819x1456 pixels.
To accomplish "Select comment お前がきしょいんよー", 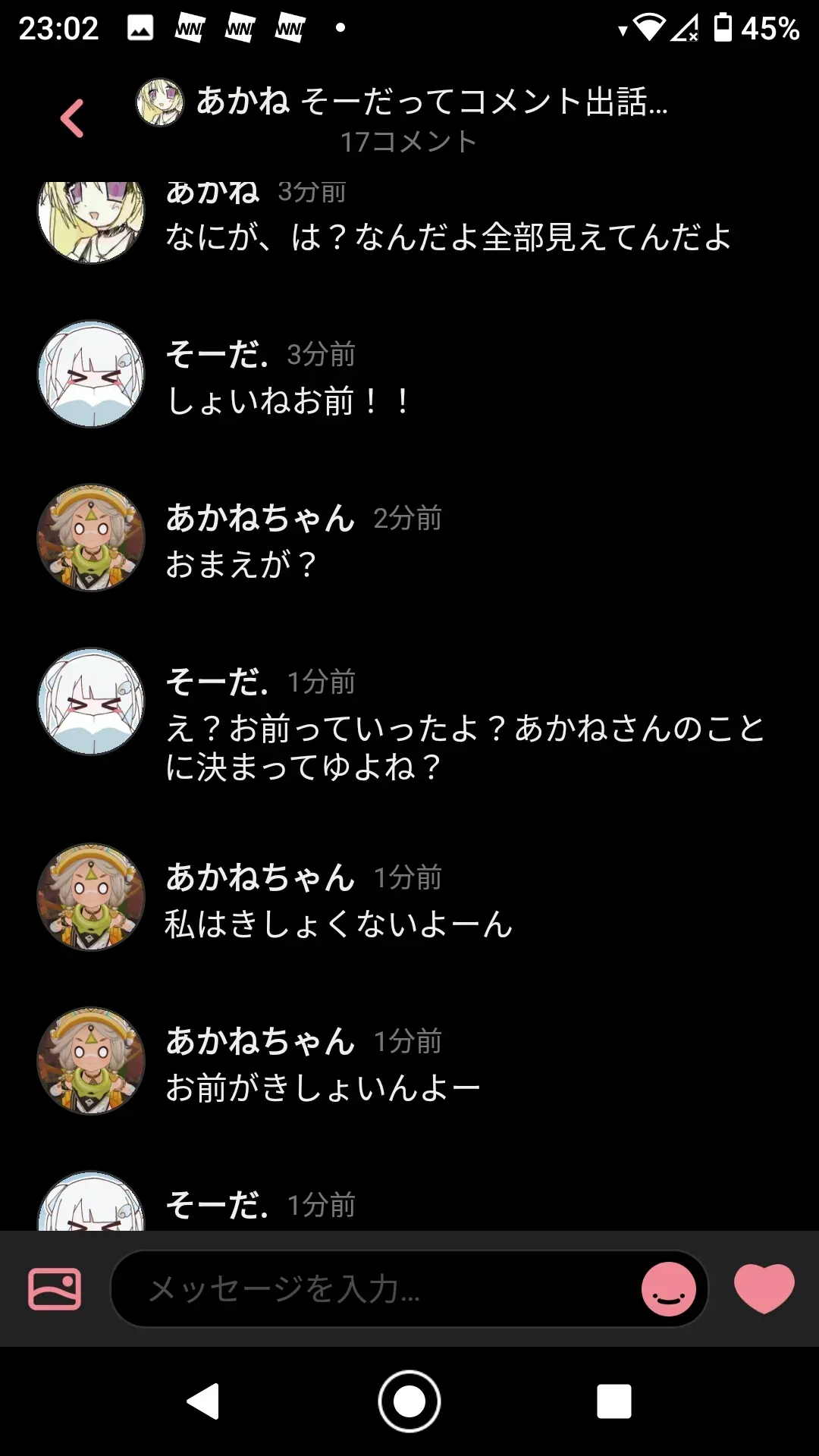I will point(322,1088).
